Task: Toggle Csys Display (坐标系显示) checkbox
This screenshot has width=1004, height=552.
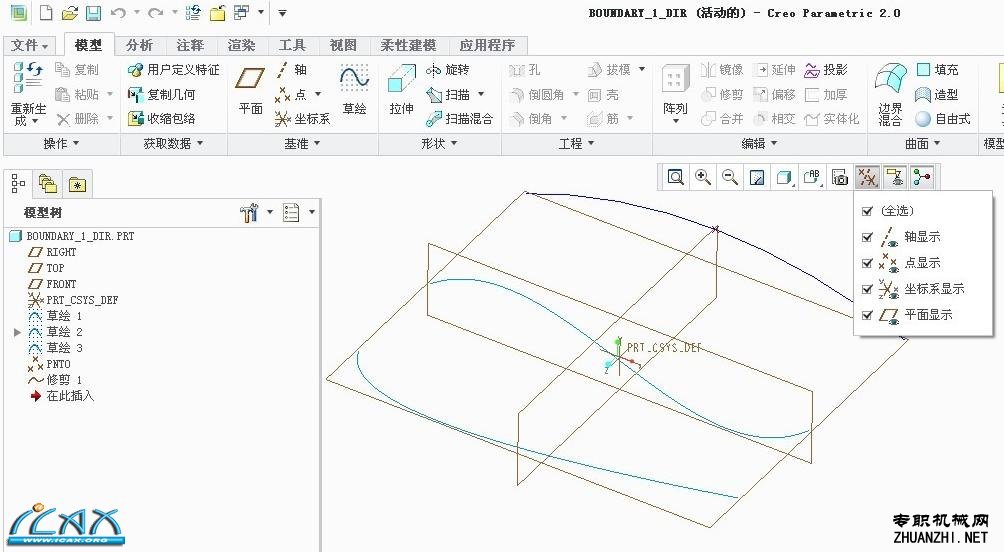Action: tap(868, 289)
